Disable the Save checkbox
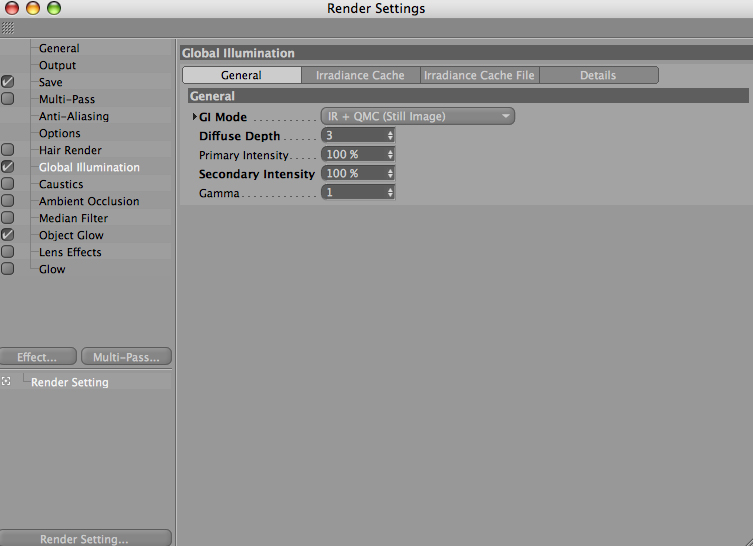 (7, 82)
